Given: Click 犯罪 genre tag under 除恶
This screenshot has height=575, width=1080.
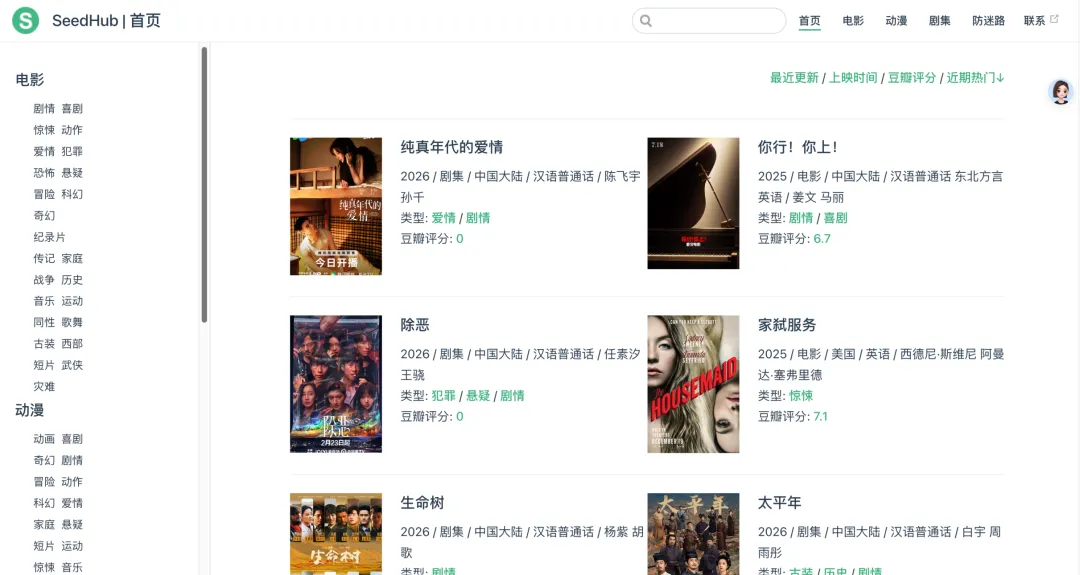Looking at the screenshot, I should pos(444,395).
